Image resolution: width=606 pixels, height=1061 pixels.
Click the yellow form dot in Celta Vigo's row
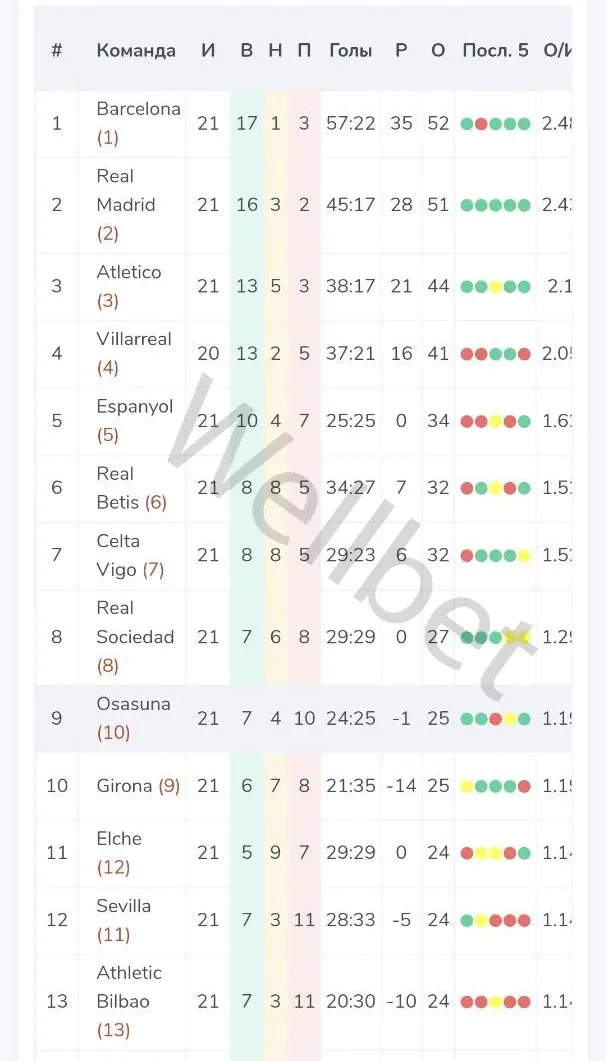[524, 555]
